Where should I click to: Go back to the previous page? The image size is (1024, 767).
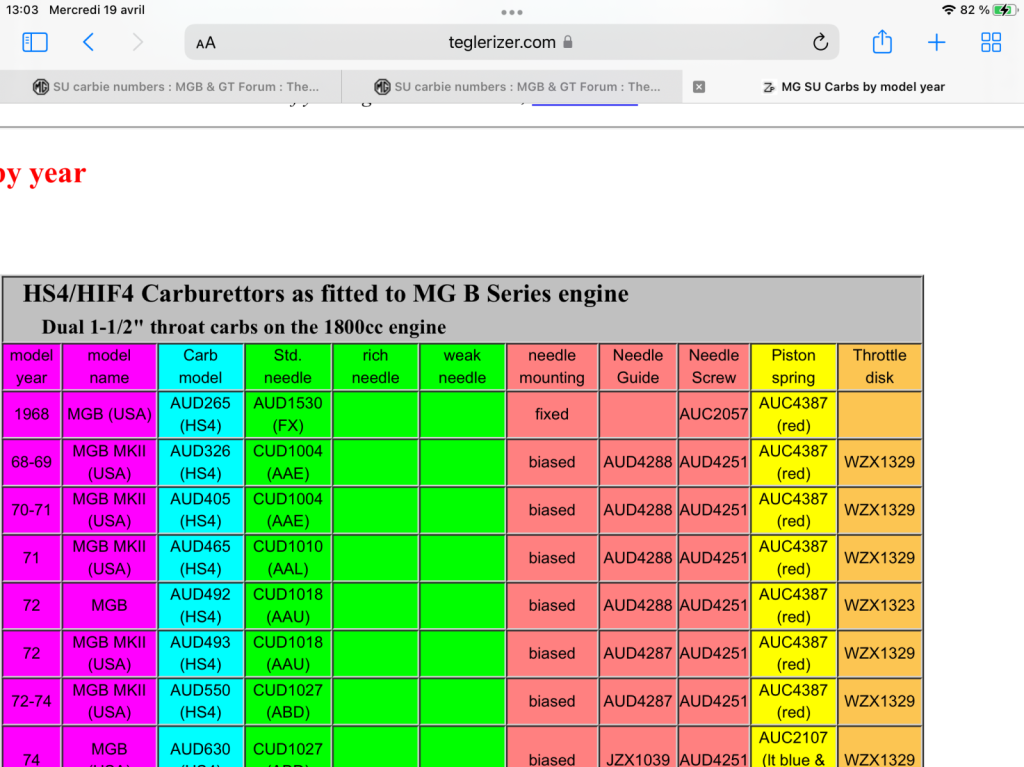point(88,42)
